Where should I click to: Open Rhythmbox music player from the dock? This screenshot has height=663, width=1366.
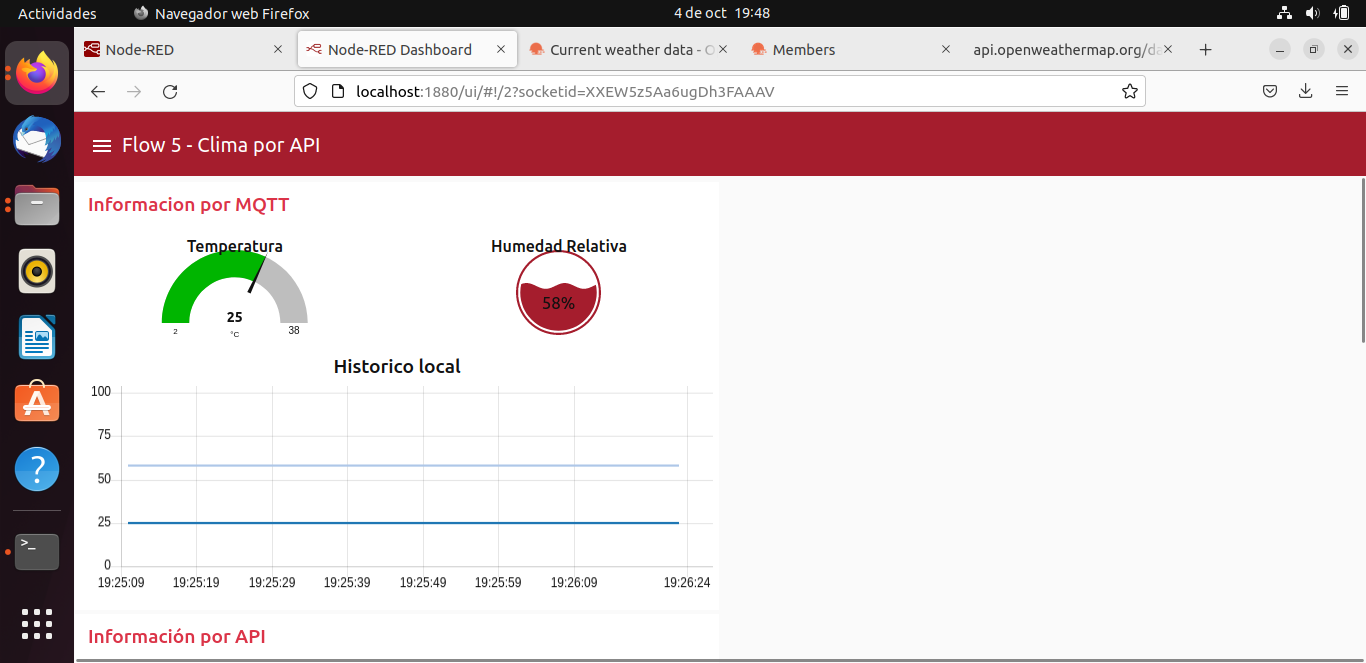[36, 271]
